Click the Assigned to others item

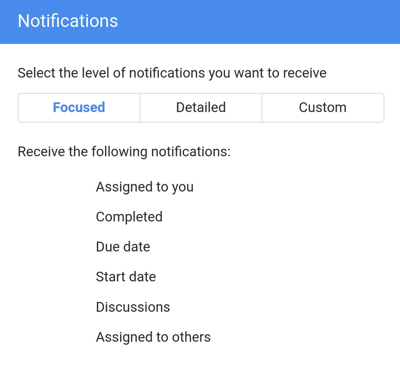click(x=153, y=337)
